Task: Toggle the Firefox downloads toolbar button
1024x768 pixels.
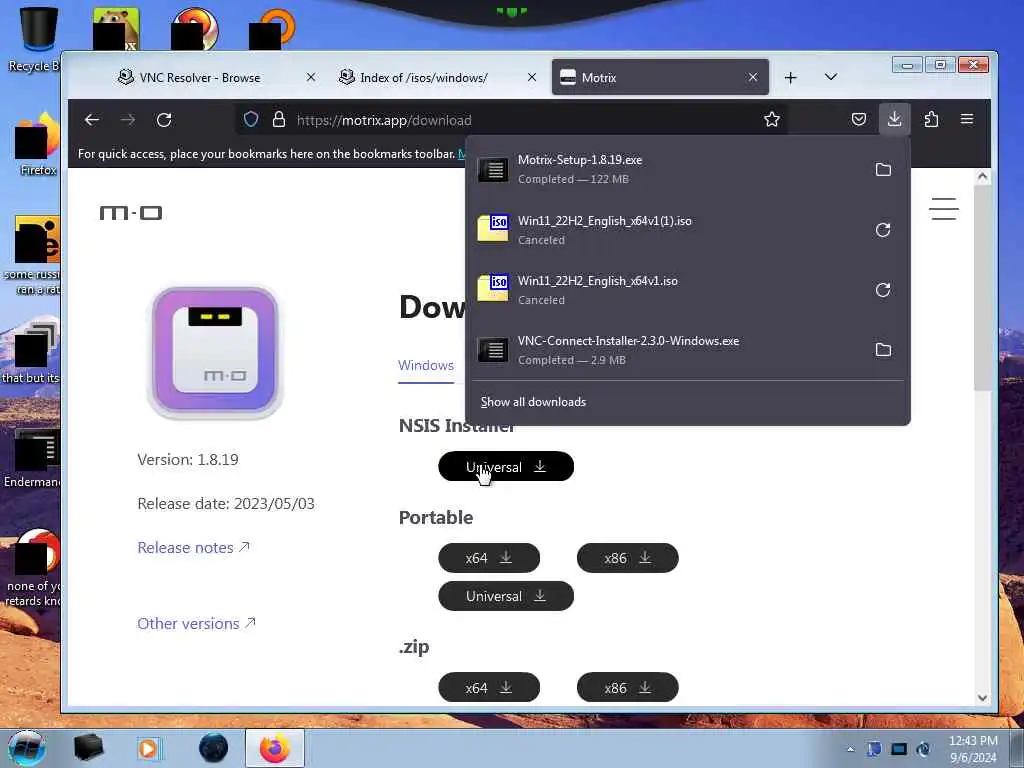Action: coord(894,120)
